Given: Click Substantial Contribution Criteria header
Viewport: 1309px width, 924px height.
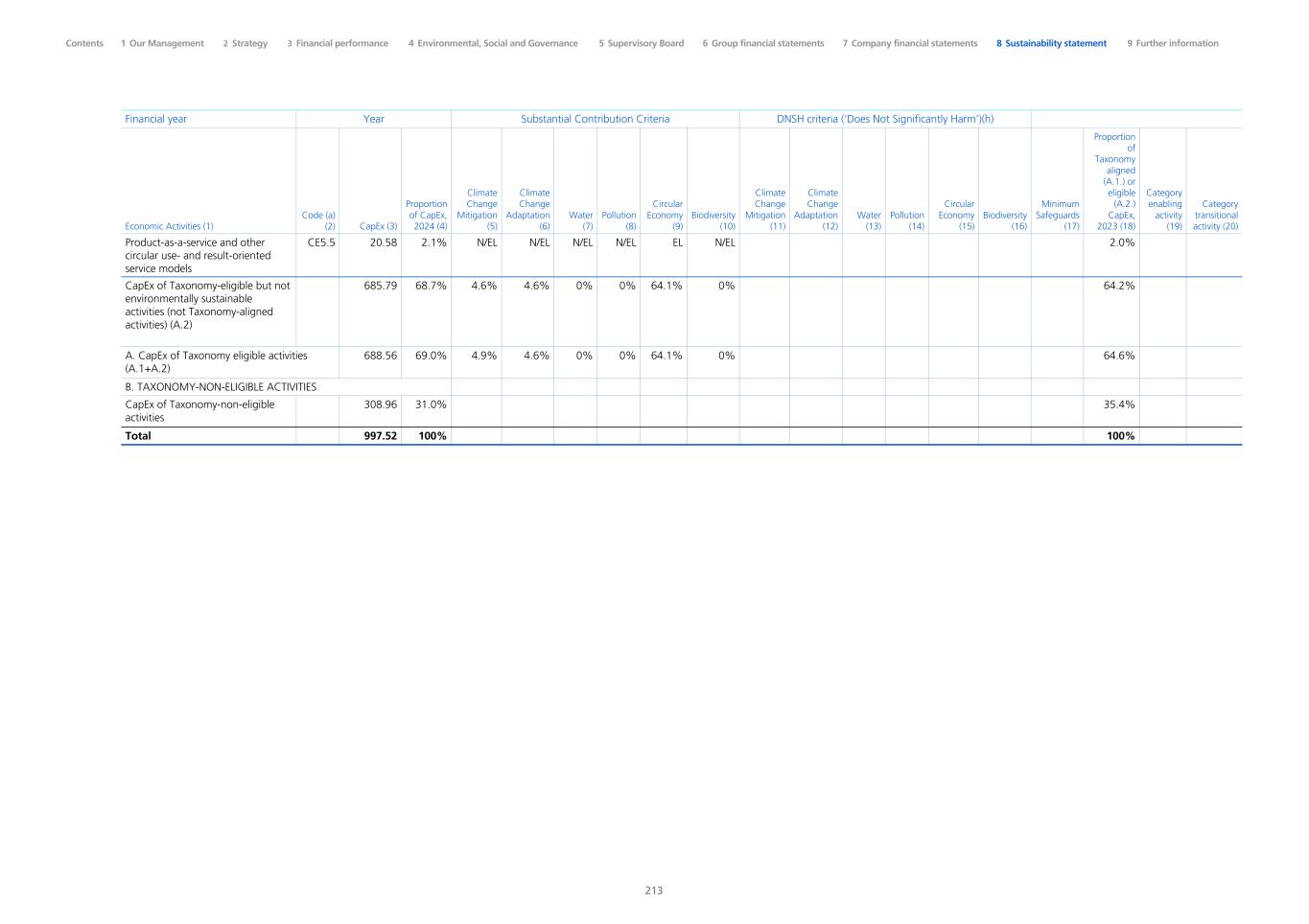Looking at the screenshot, I should coord(595,119).
